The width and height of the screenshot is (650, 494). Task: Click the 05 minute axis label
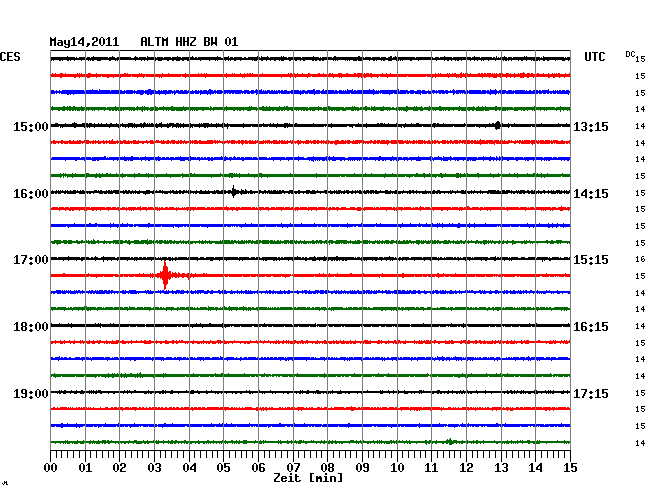[x=223, y=467]
